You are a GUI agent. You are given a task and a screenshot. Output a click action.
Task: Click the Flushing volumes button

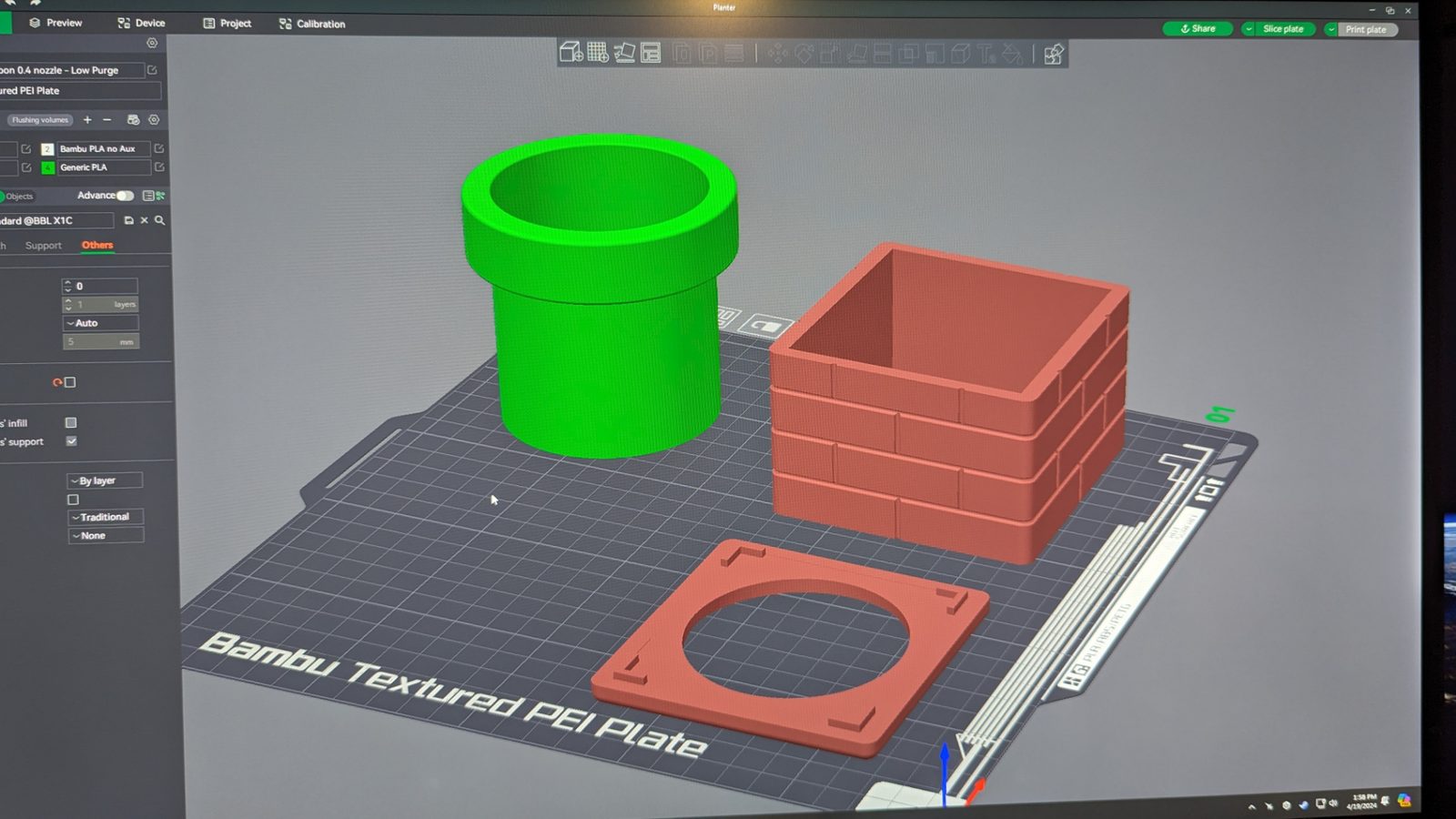point(40,120)
